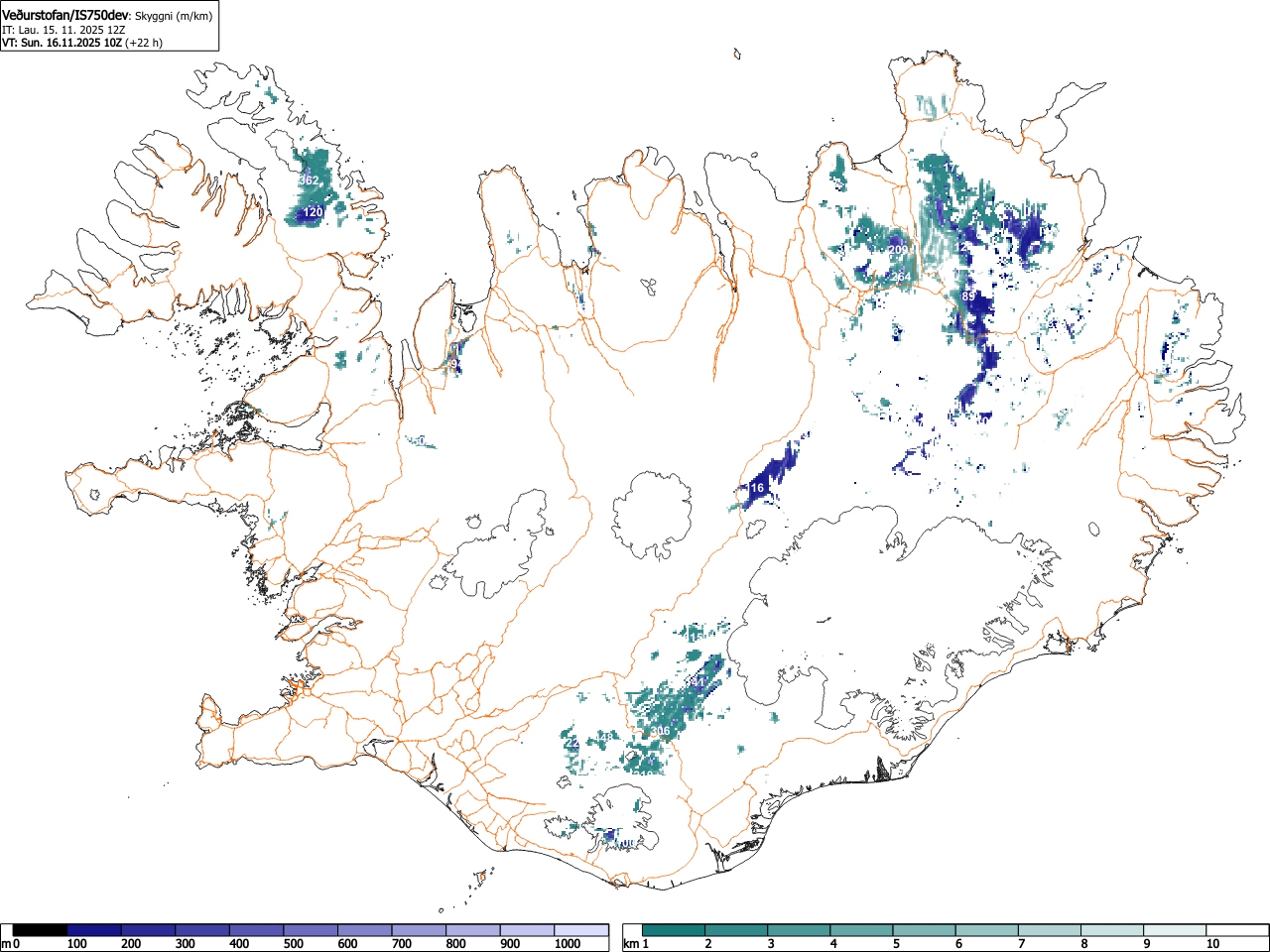Pick the 3–4 km legend swatch
Image resolution: width=1270 pixels, height=952 pixels.
point(799,930)
